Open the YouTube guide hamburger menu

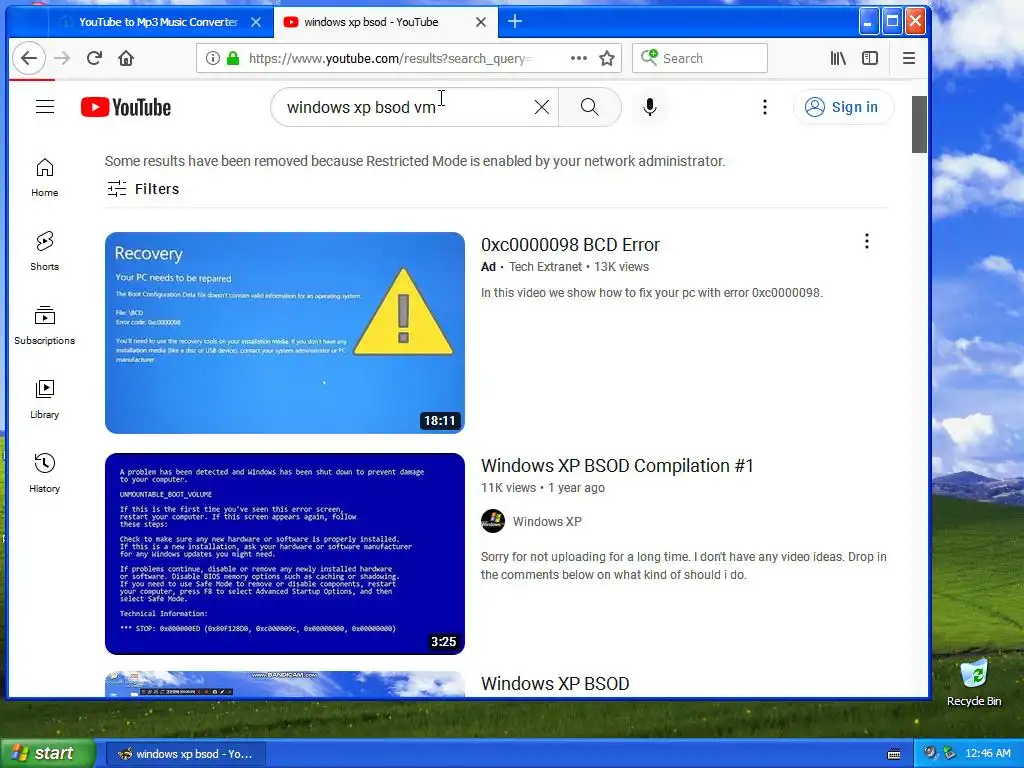[45, 106]
